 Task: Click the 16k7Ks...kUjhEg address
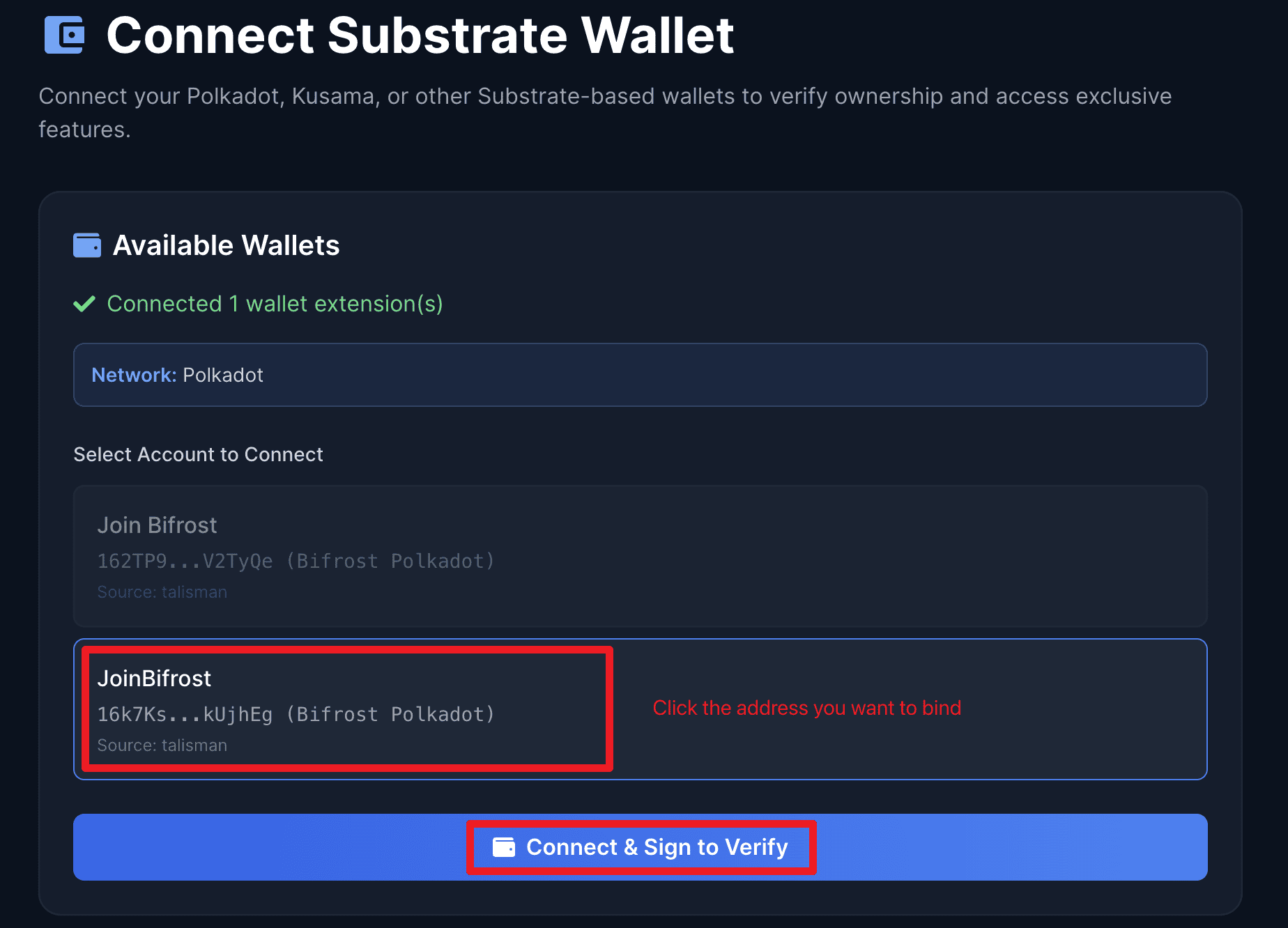click(185, 715)
